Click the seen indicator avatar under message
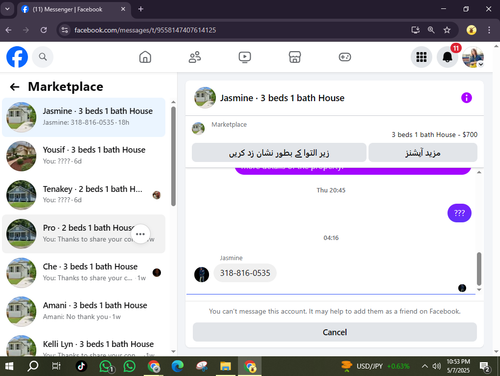 click(462, 288)
